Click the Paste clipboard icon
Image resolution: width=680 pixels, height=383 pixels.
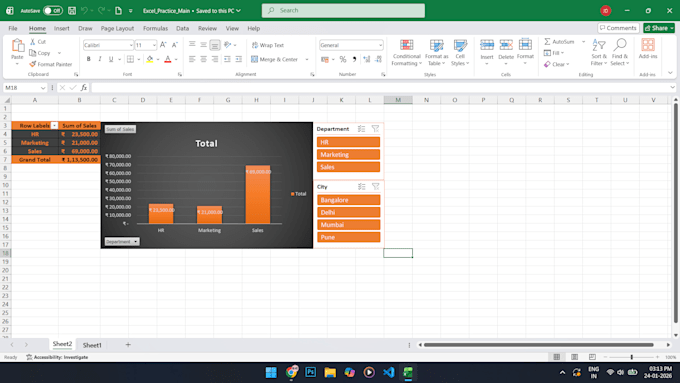(x=17, y=46)
